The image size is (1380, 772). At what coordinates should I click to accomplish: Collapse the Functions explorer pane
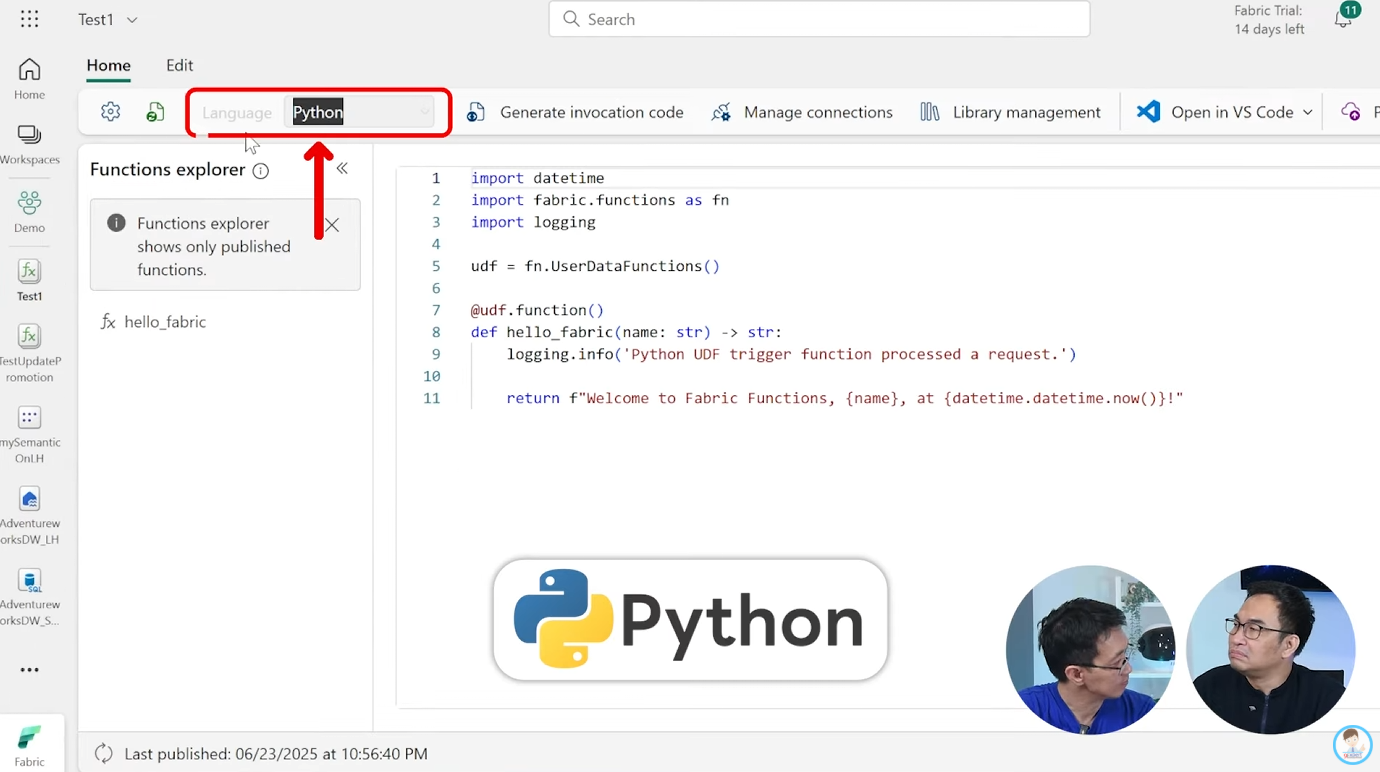tap(342, 168)
